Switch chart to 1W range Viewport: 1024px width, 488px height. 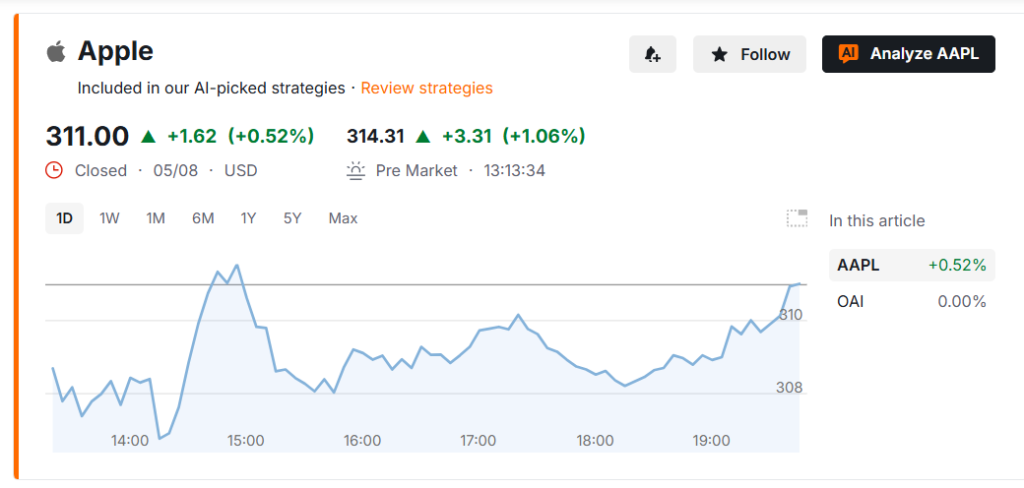point(109,218)
